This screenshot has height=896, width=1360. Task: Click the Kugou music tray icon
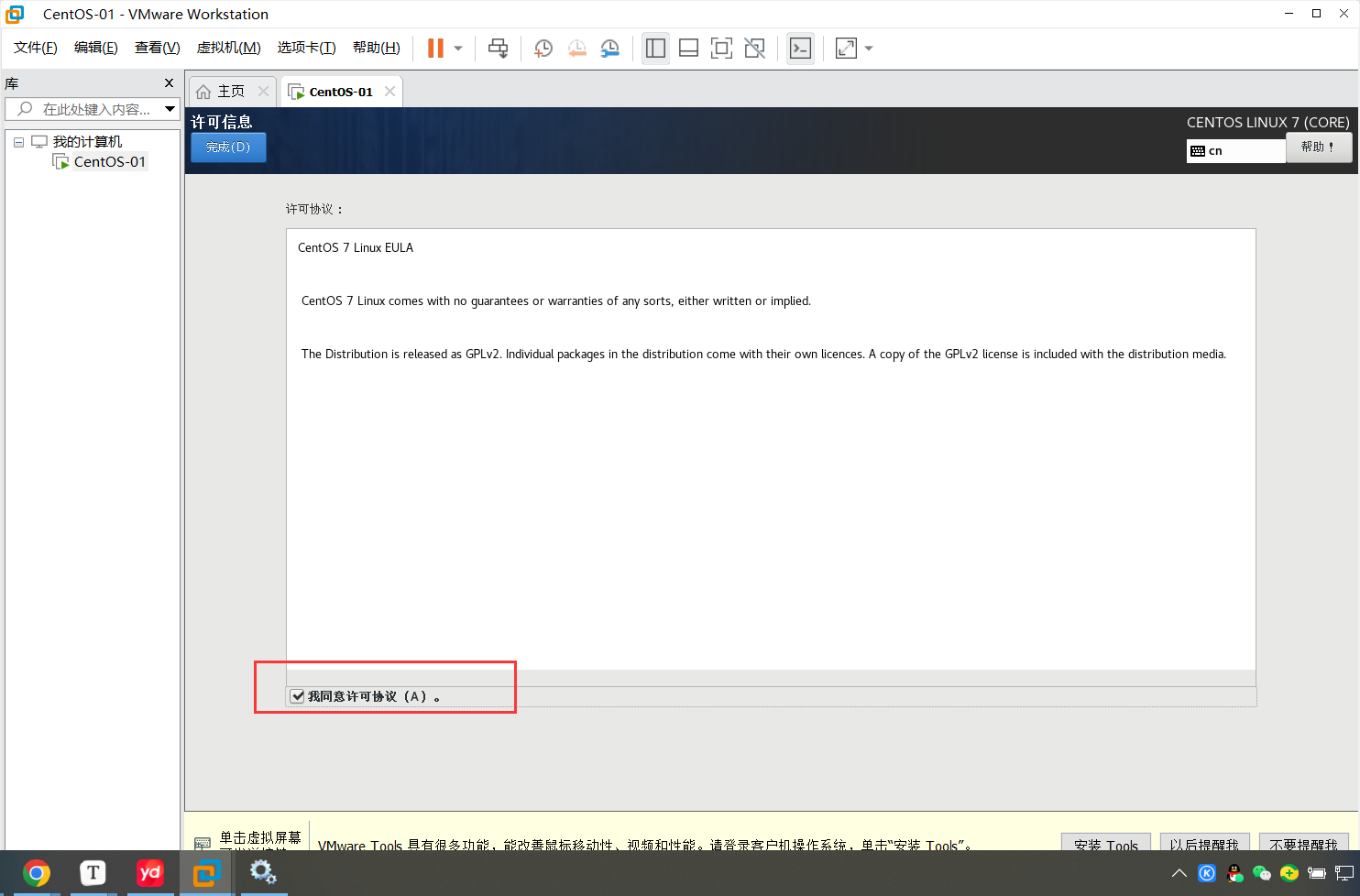click(1207, 873)
